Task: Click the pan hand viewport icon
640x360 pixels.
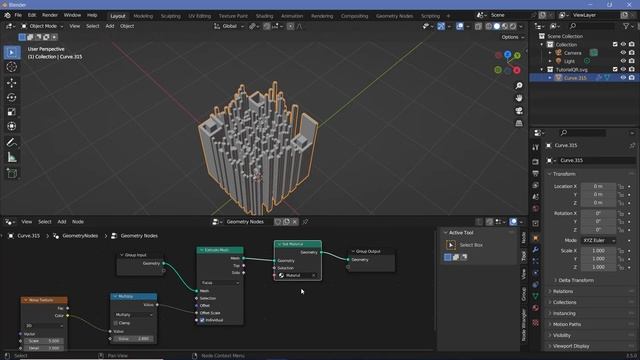Action: pyautogui.click(x=519, y=98)
